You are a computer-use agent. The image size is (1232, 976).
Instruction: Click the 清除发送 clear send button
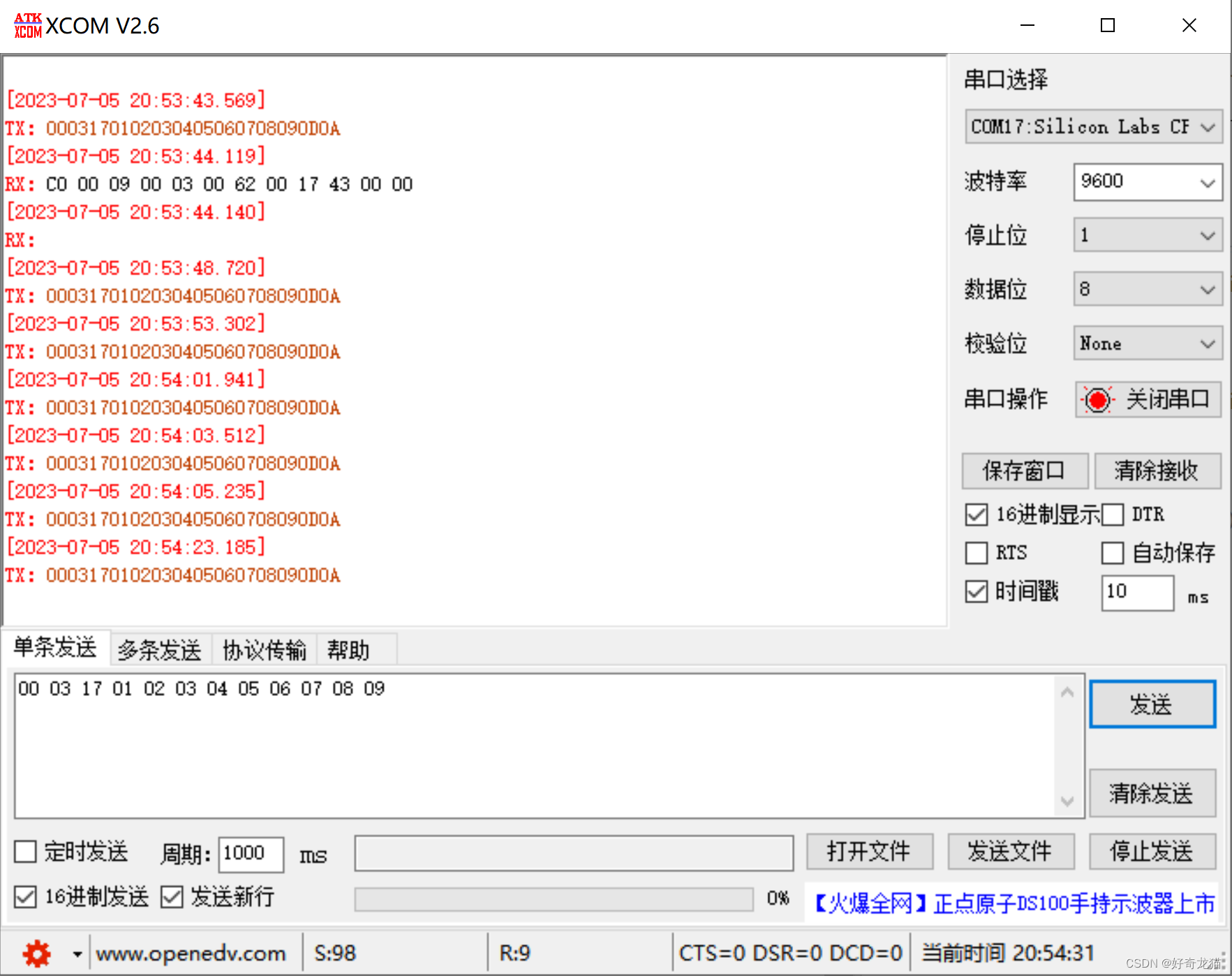1152,793
